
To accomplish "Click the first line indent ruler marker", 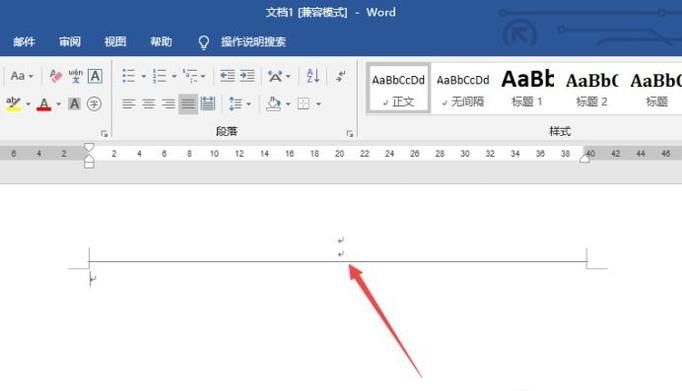I will (x=89, y=148).
